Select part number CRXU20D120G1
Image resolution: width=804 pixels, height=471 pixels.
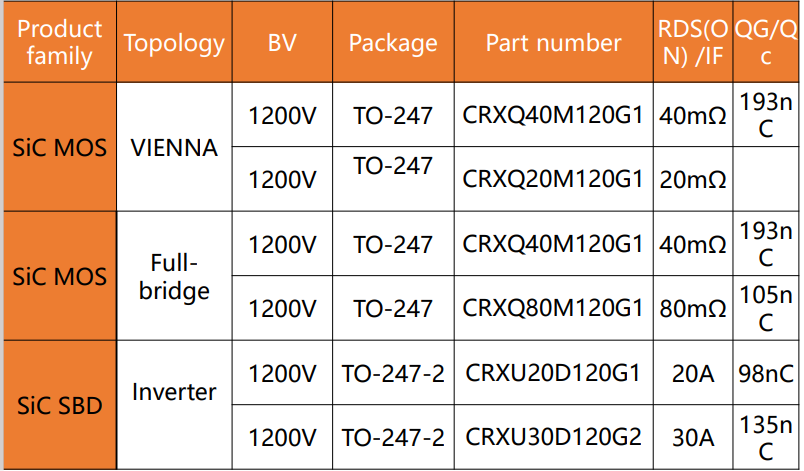(x=554, y=373)
